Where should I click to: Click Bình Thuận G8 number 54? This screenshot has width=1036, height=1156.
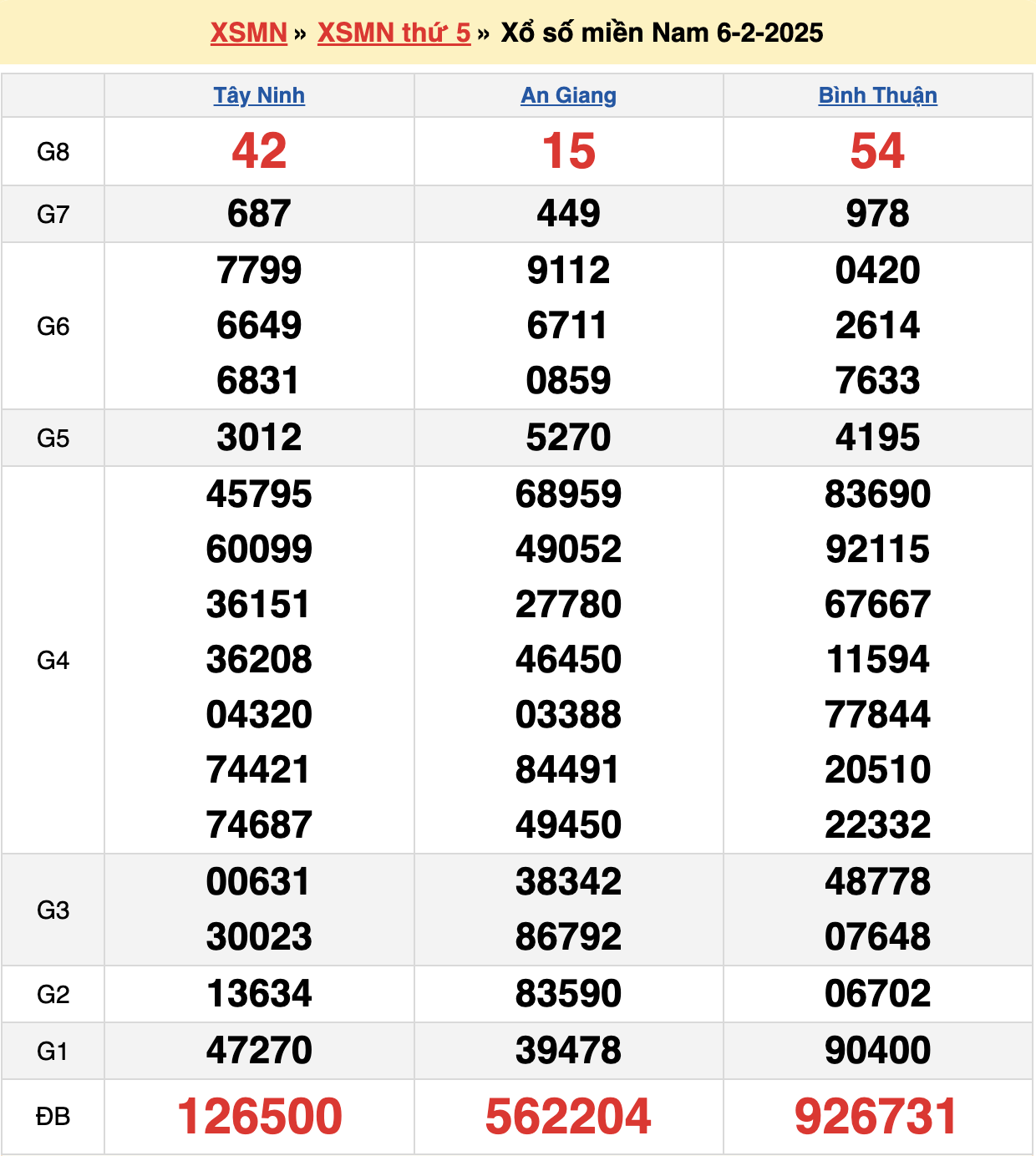(877, 151)
